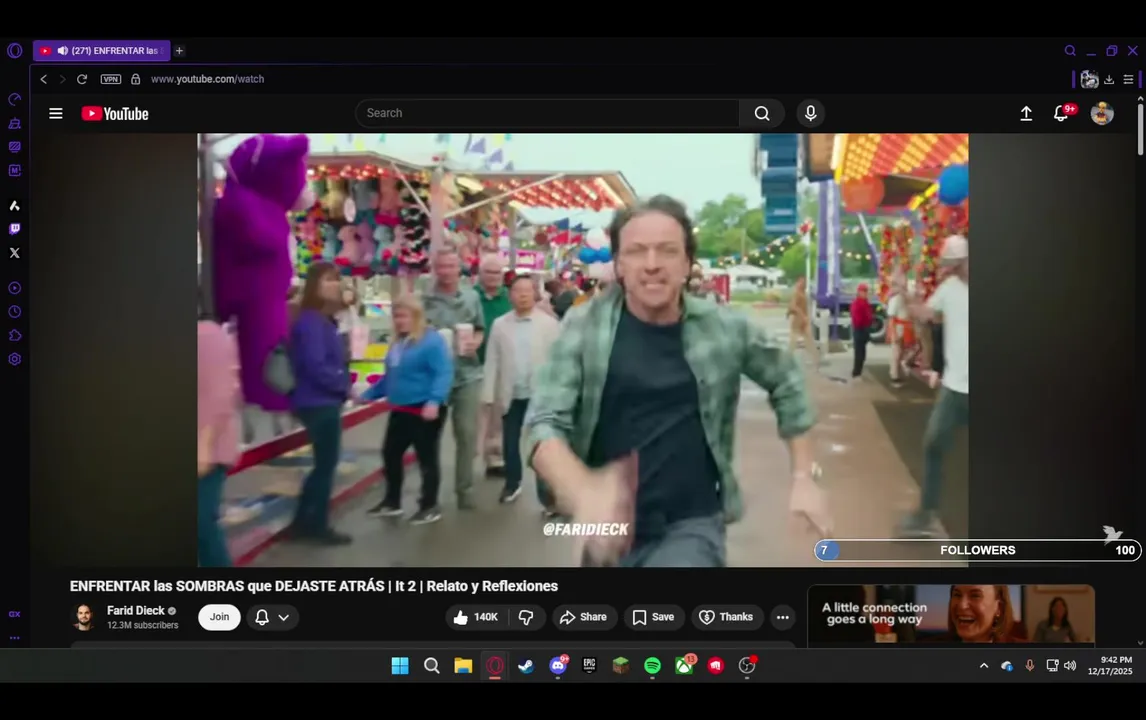Join the Farid Dieck channel
1146x720 pixels.
coord(219,617)
